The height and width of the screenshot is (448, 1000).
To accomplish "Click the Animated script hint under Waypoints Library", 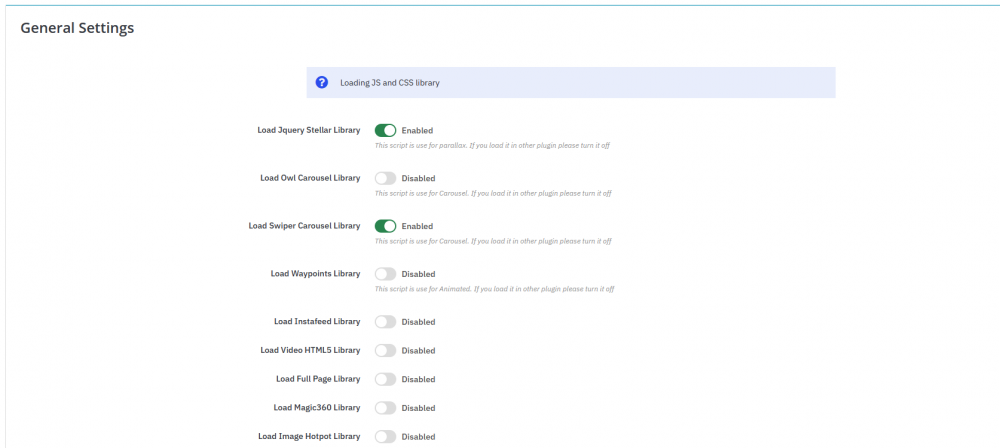I will (x=494, y=289).
